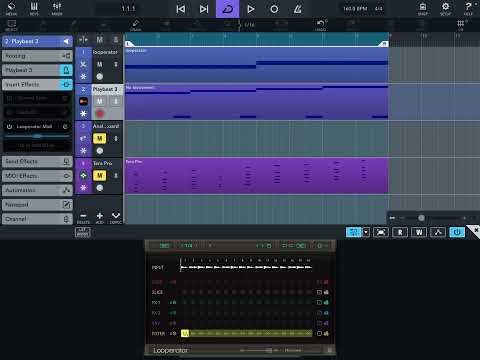Collapse the Insert Effects section
The width and height of the screenshot is (480, 360).
click(37, 84)
